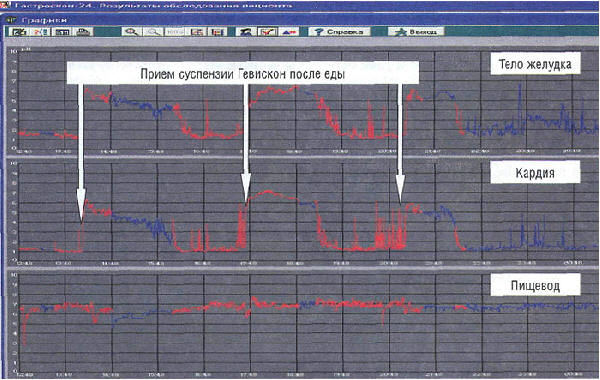Screen dimensions: 600x380
Task: Click the Кардия curve peak between second and third arrows
Action: pos(267,191)
